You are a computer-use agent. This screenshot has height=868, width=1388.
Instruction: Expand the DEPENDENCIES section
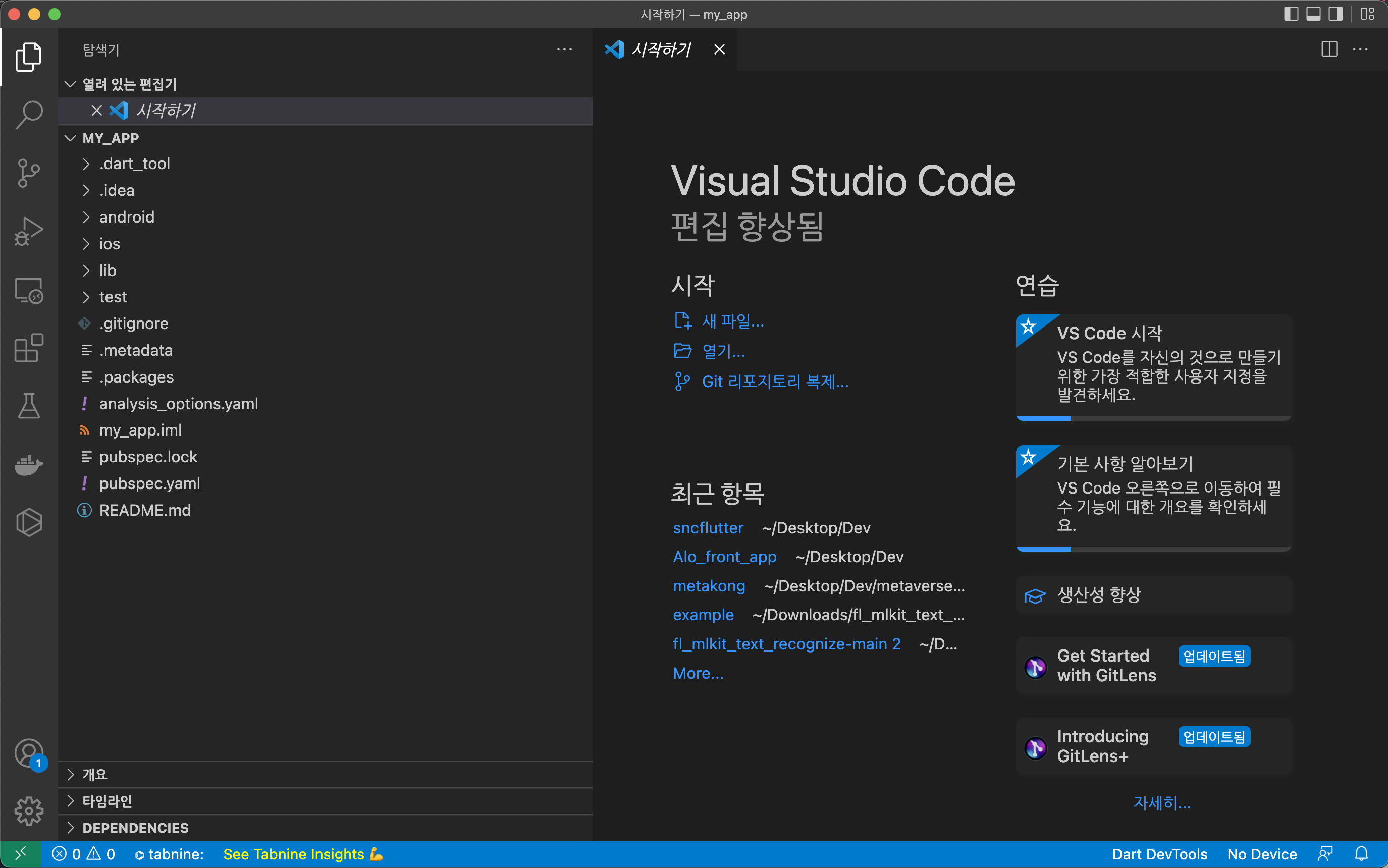point(325,828)
